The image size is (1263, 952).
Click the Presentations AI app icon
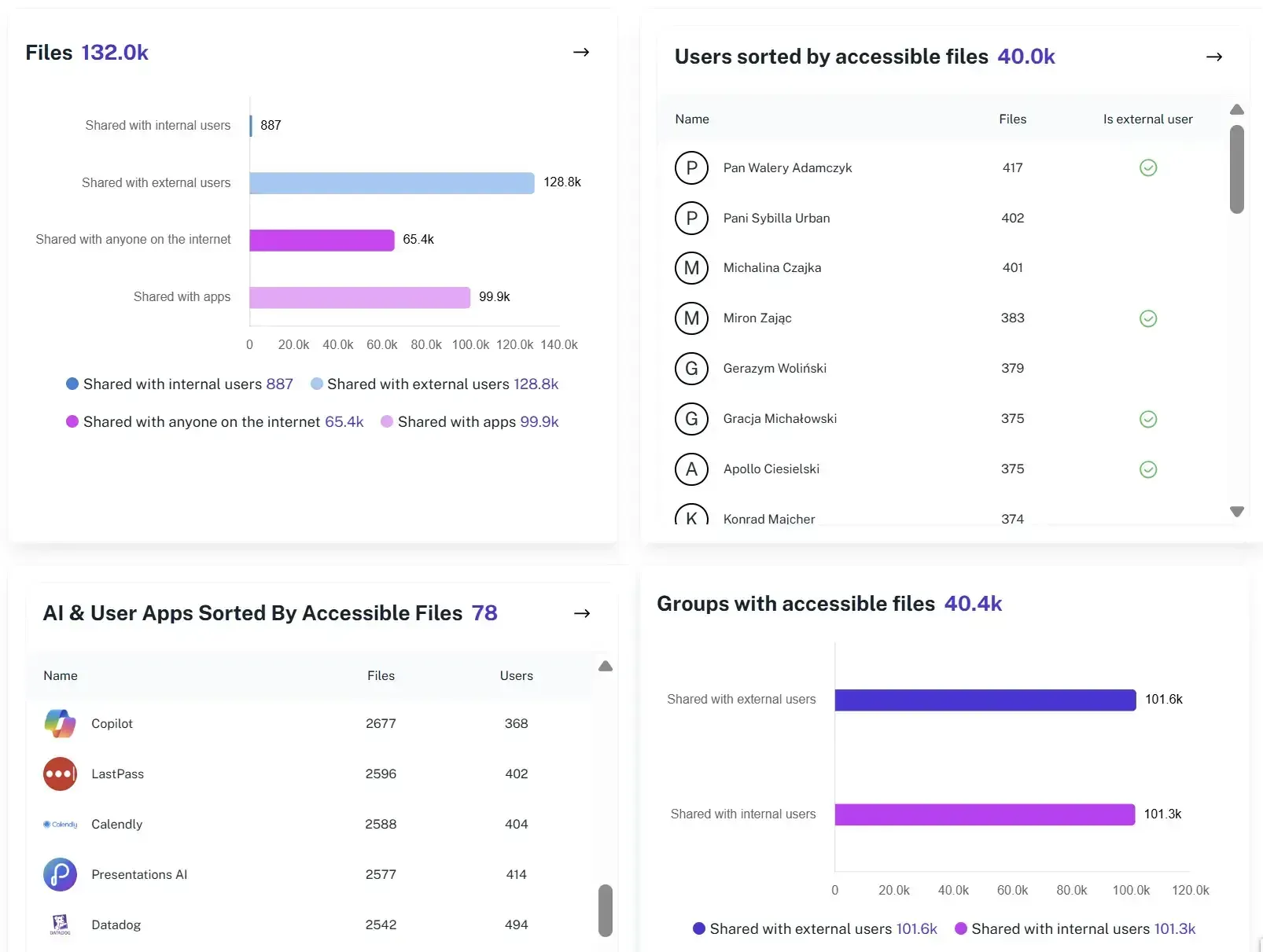click(x=59, y=874)
